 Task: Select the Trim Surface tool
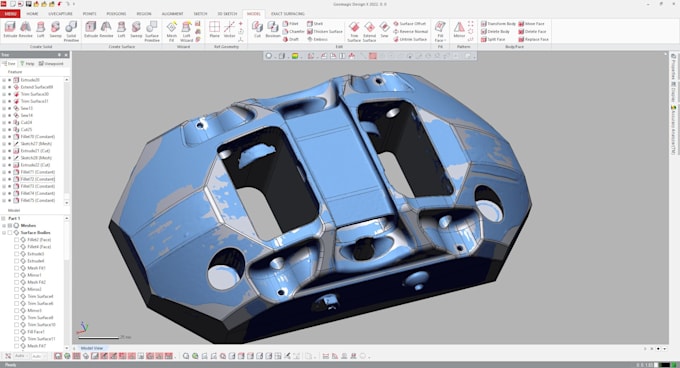coord(354,31)
